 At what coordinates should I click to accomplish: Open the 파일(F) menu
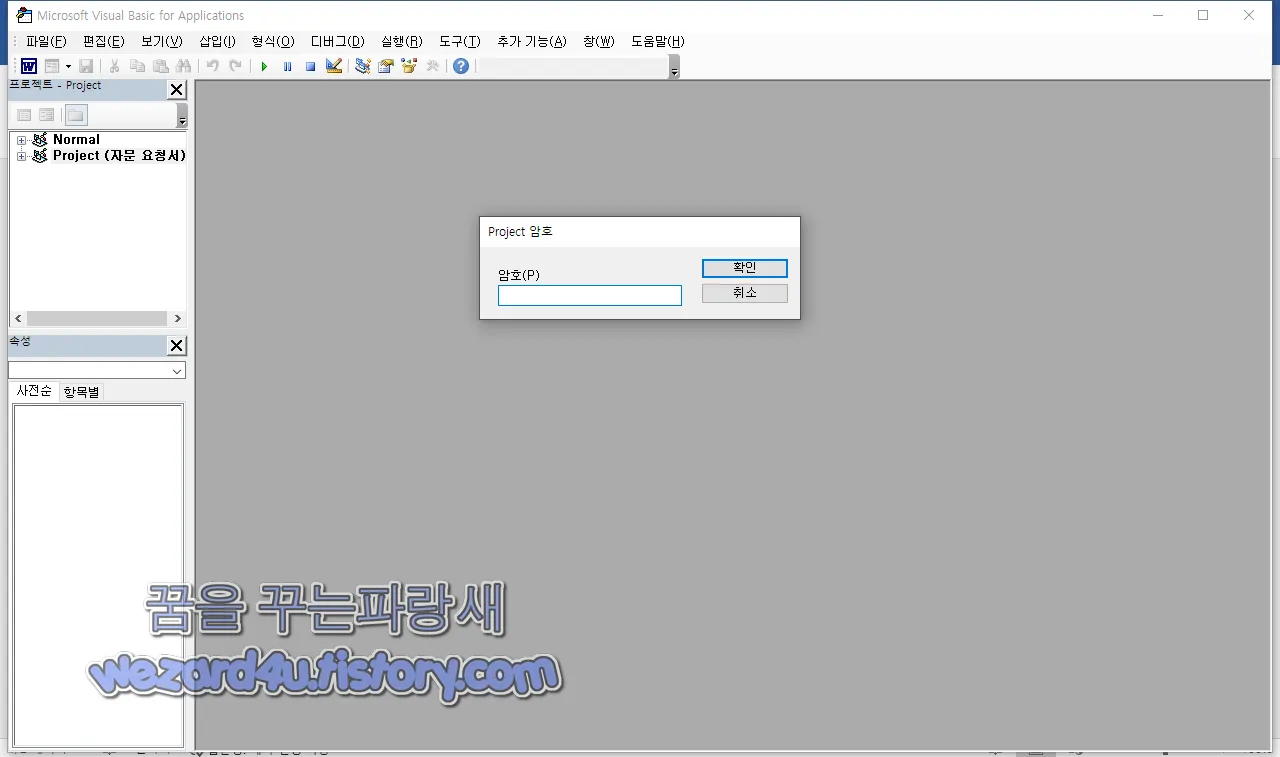pos(46,41)
